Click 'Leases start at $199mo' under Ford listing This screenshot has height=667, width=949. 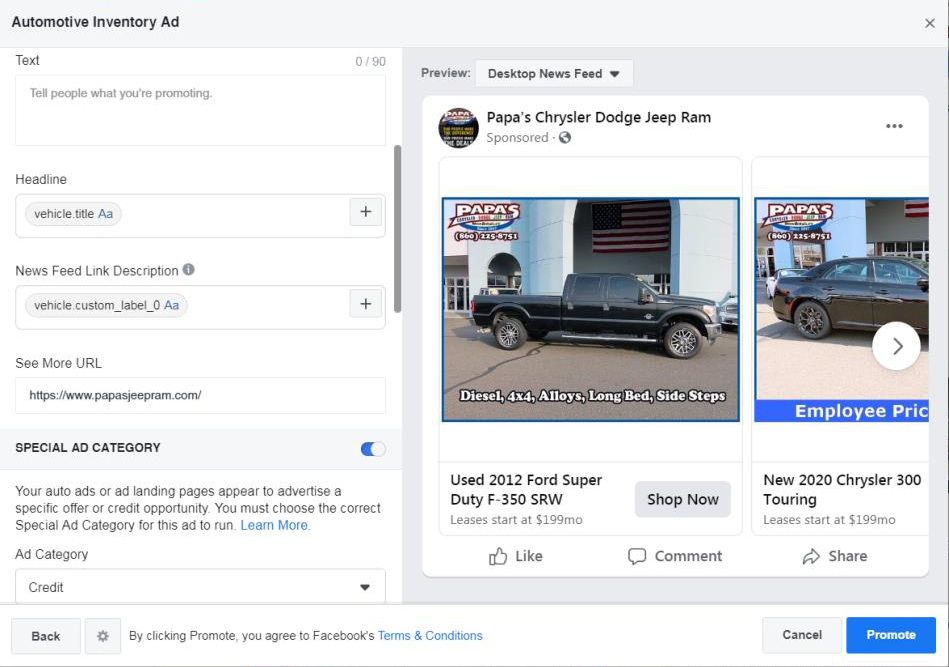(x=516, y=520)
